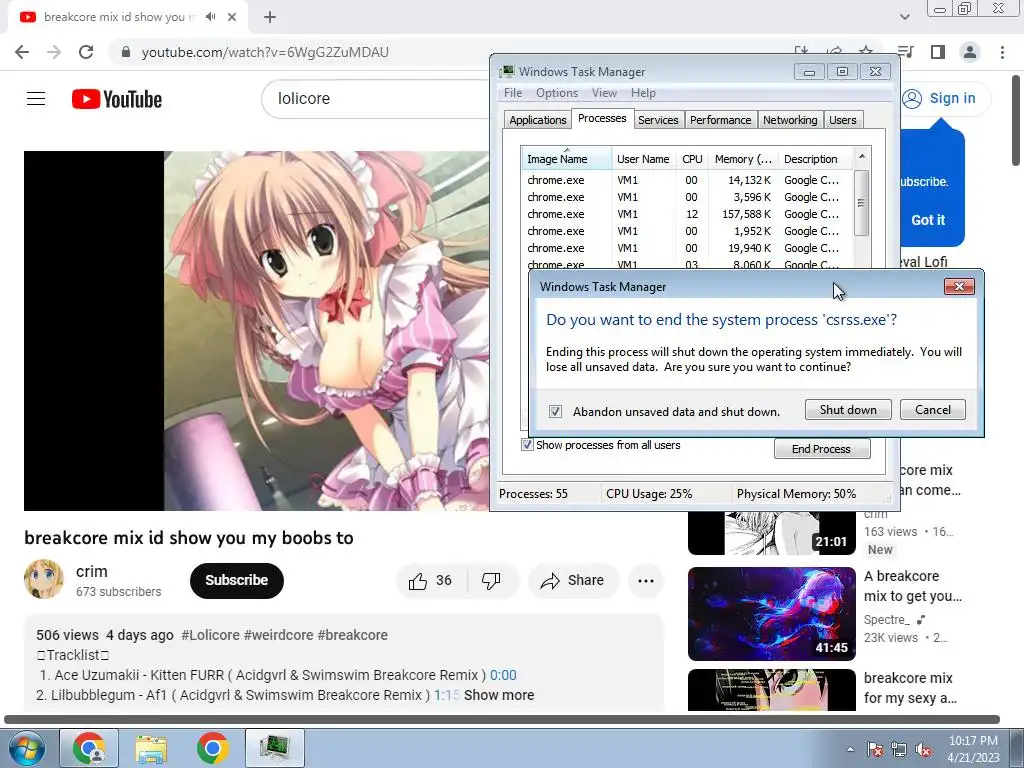Click End Process button
The image size is (1024, 768).
822,449
